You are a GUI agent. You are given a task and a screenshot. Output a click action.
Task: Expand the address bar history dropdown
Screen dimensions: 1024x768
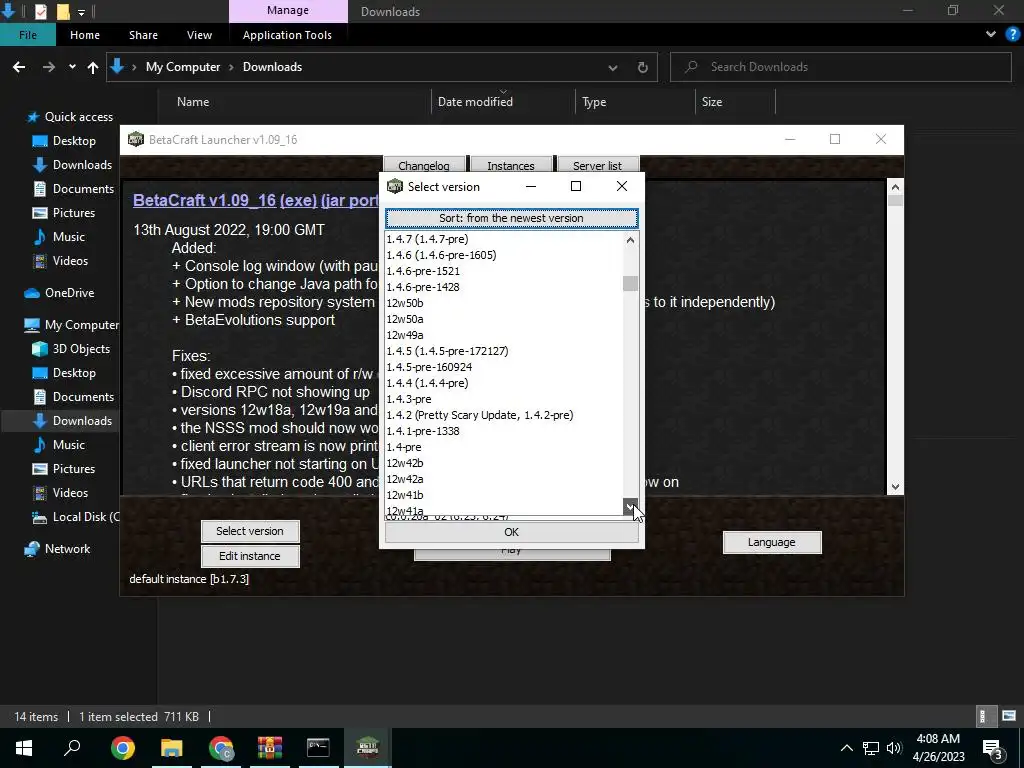(613, 67)
